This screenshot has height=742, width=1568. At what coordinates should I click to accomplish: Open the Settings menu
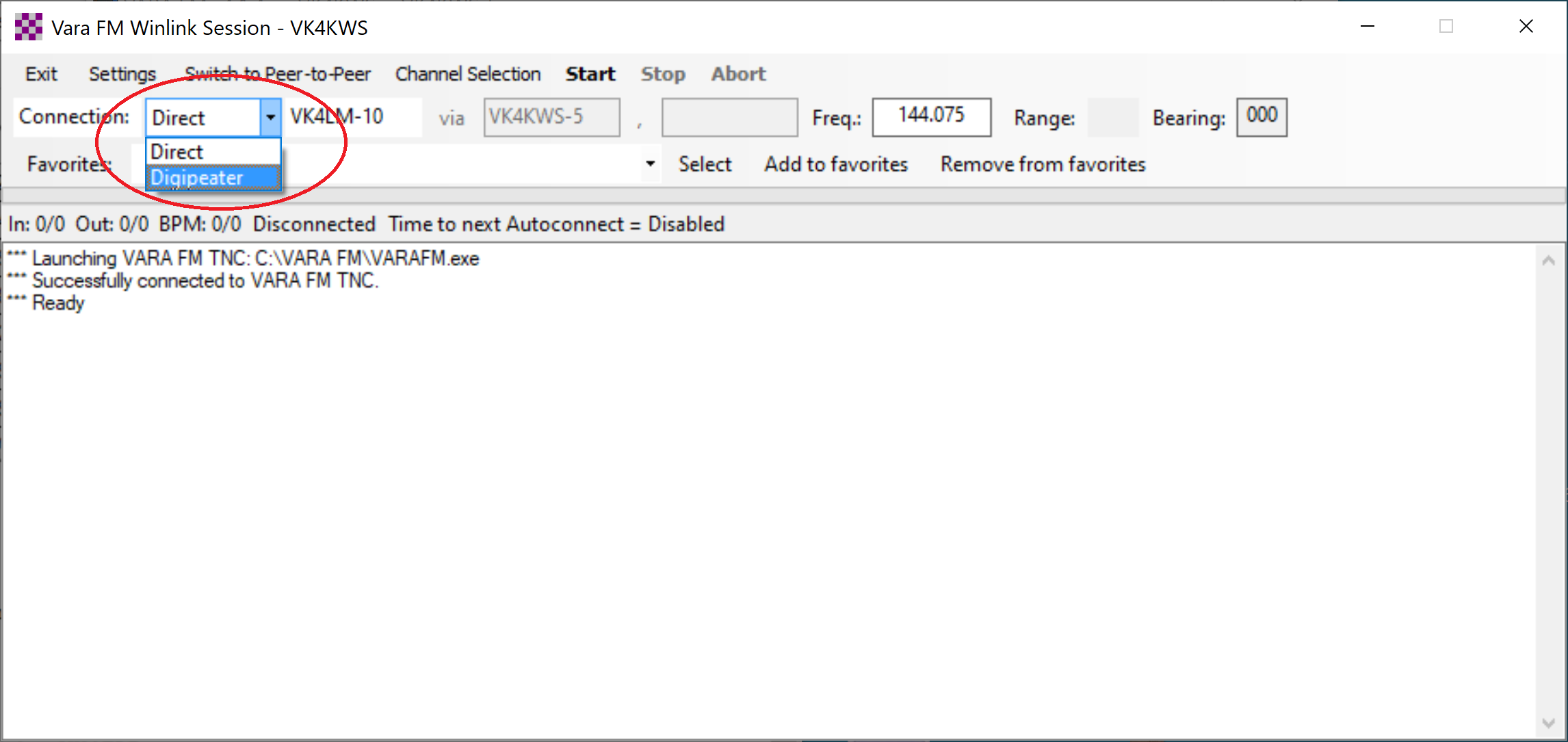click(x=122, y=74)
